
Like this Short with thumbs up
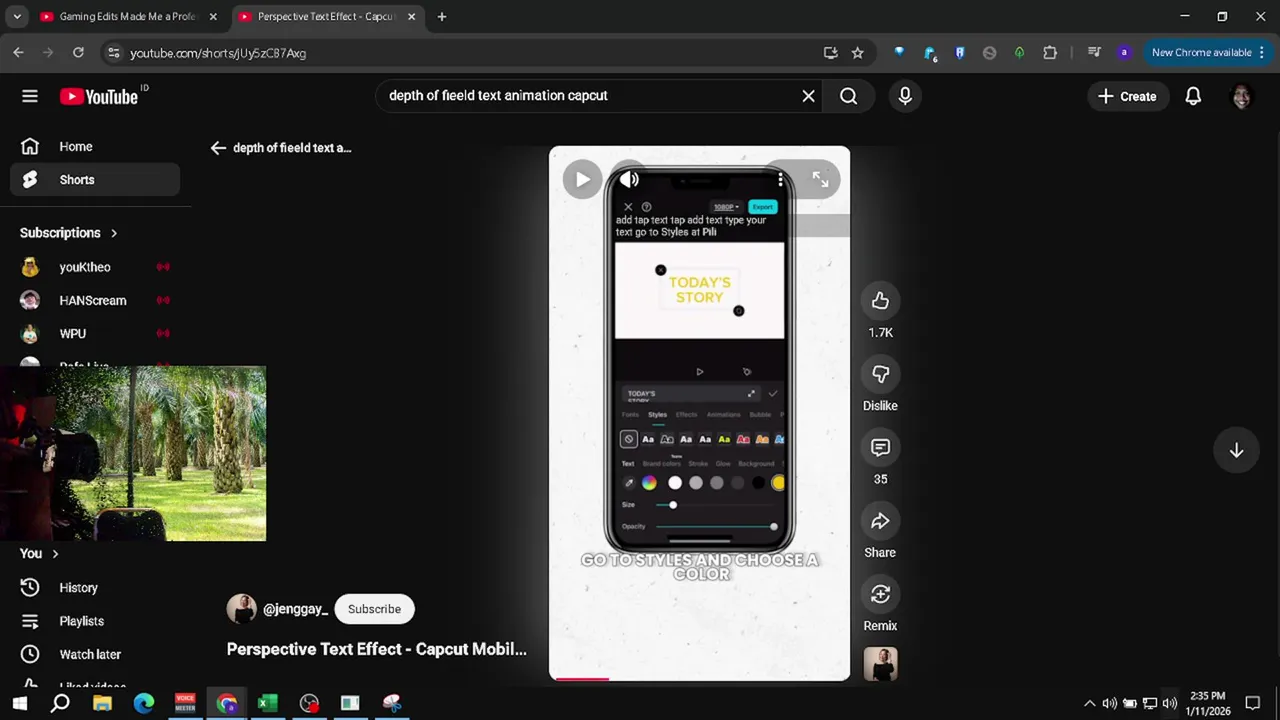coord(880,301)
